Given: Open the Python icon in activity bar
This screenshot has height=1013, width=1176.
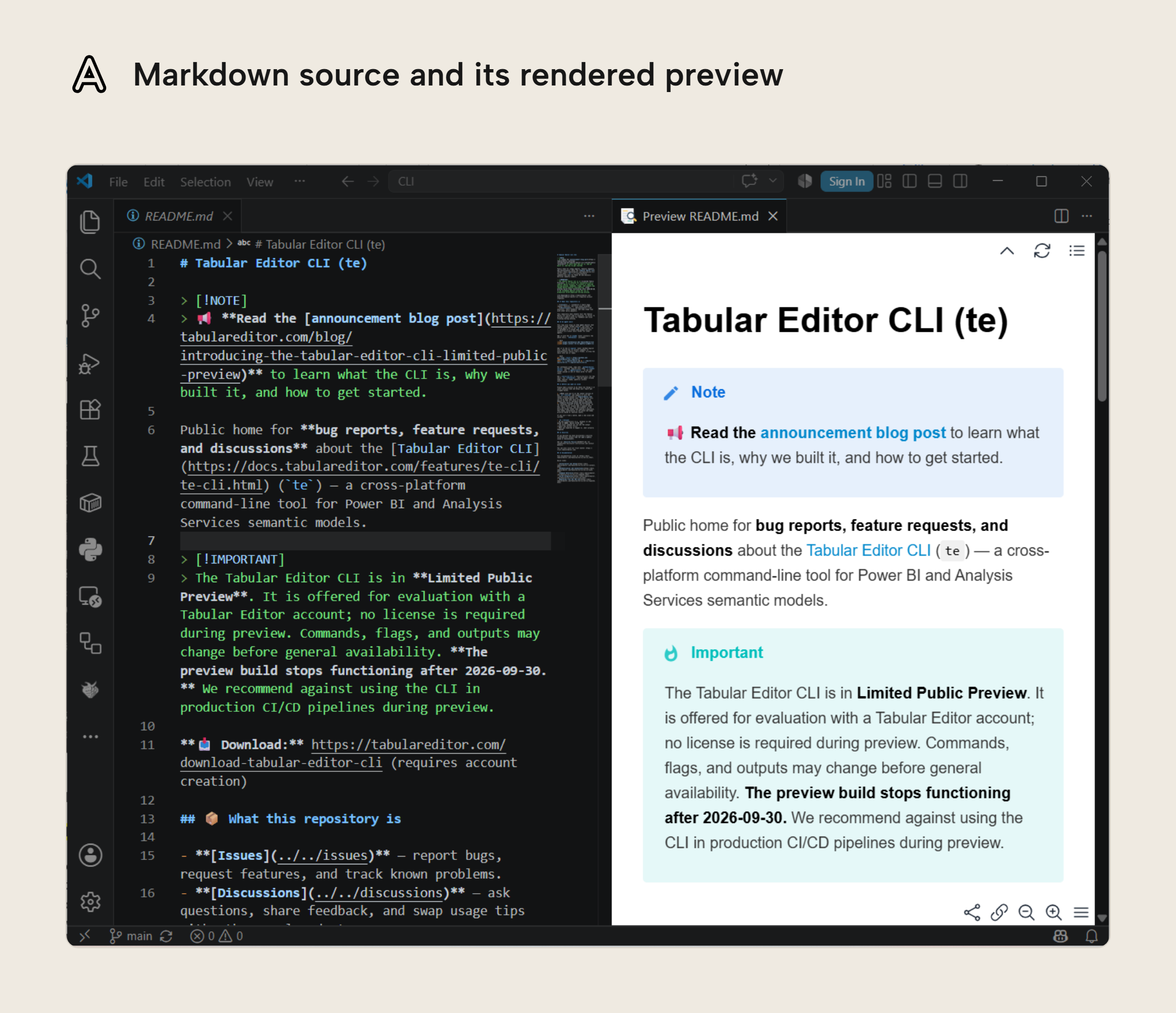Looking at the screenshot, I should click(x=90, y=550).
